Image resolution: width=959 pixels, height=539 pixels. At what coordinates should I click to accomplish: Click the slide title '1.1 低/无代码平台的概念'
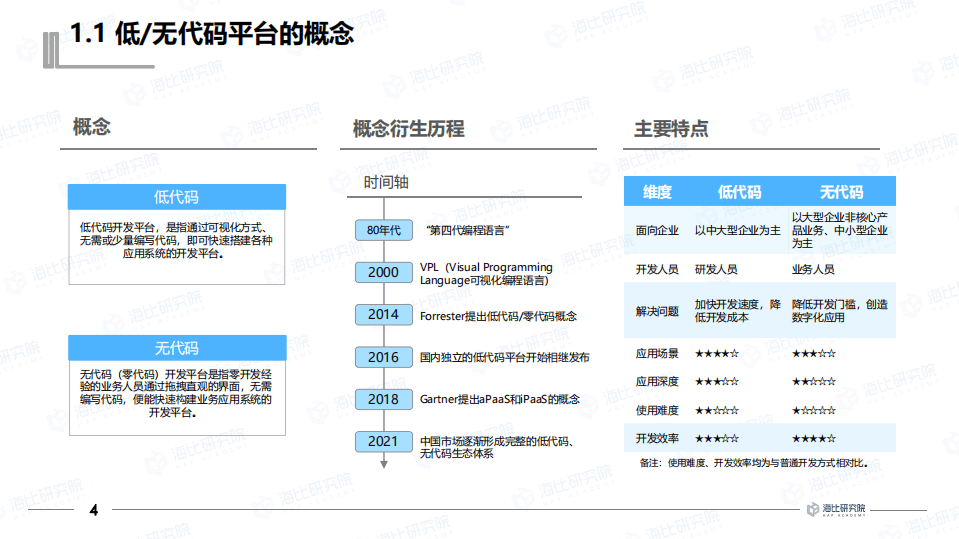tap(212, 34)
